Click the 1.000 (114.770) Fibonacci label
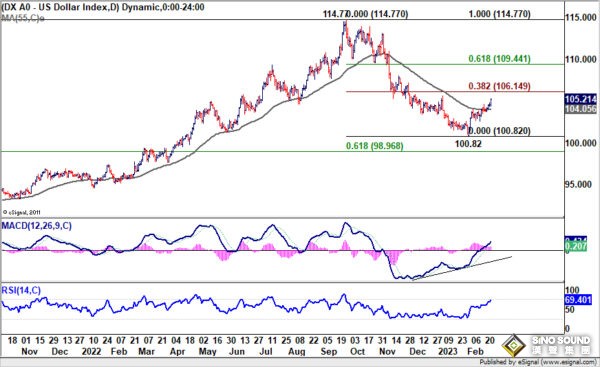 499,14
